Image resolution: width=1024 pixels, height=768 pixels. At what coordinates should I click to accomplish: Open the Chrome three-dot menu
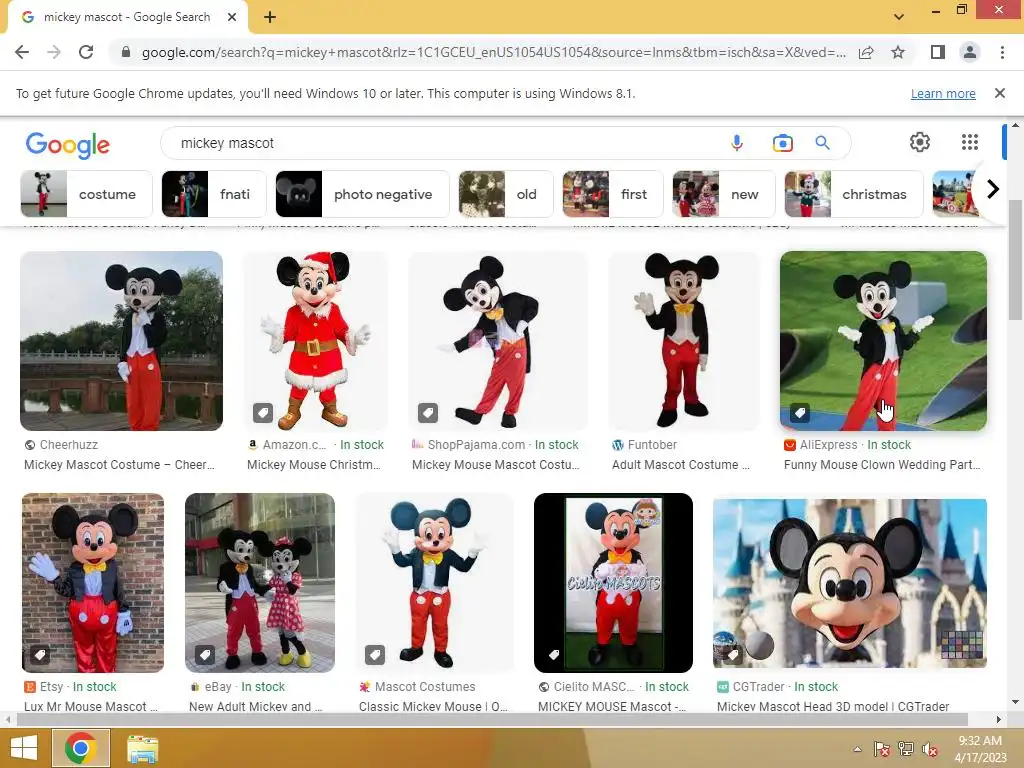1002,52
